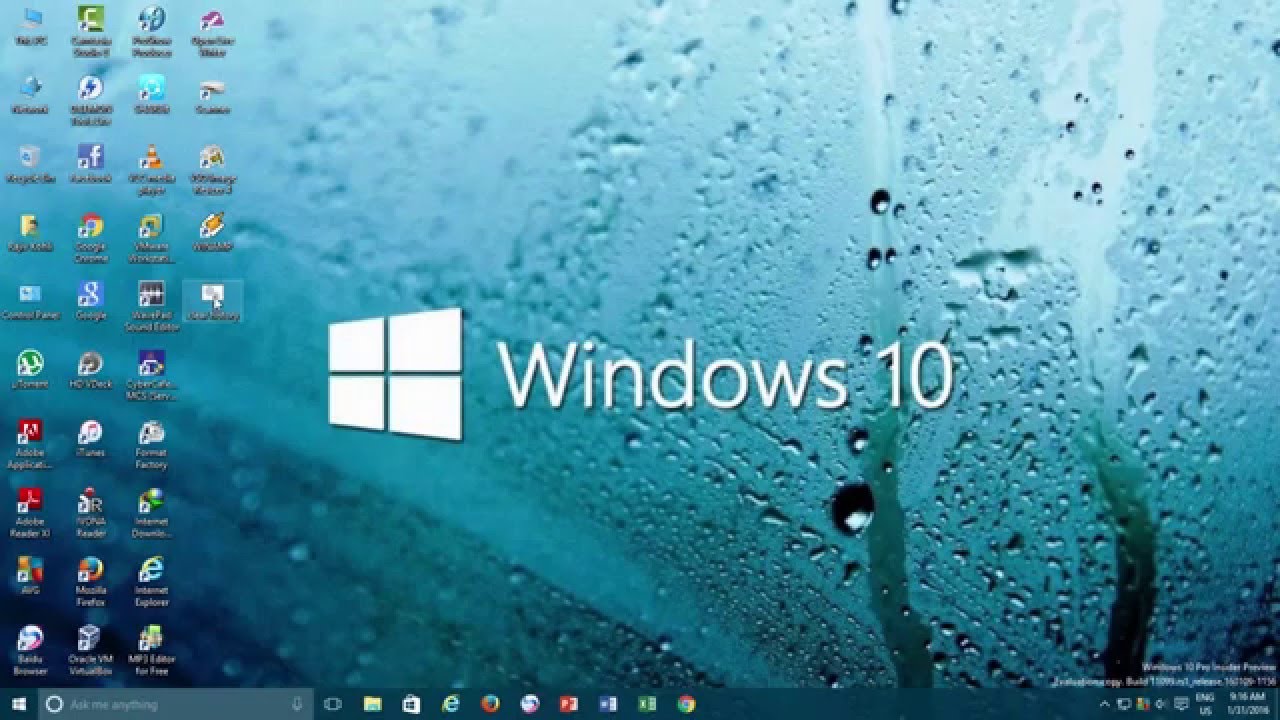Open Excel from the taskbar

click(647, 704)
